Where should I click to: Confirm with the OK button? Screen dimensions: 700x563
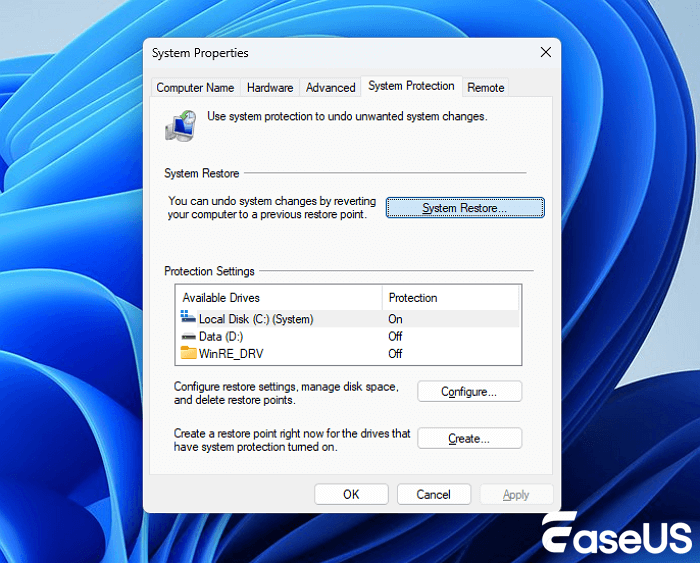pos(351,494)
